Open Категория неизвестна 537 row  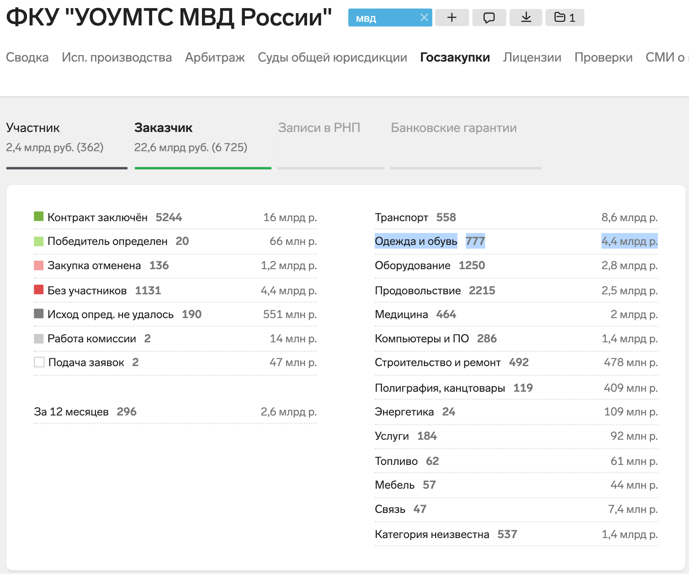(516, 534)
